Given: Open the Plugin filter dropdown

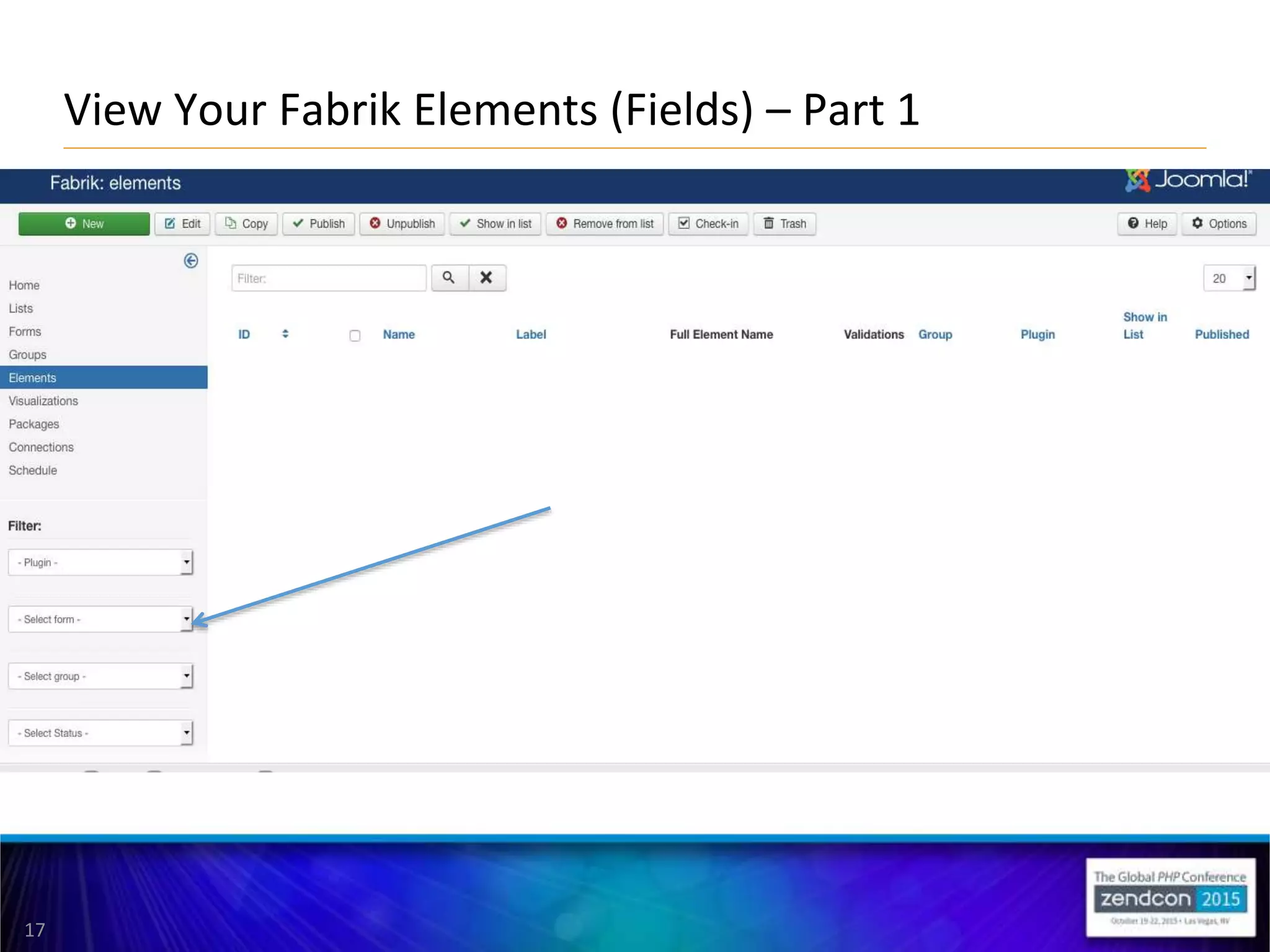Looking at the screenshot, I should 100,563.
